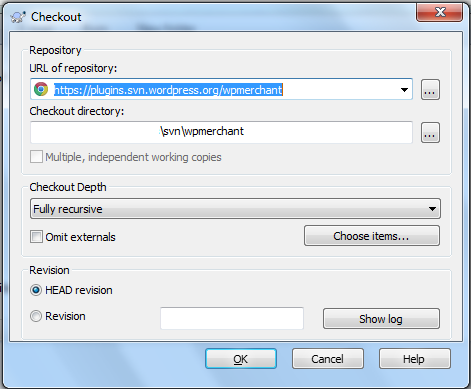Viewport: 473px width, 389px height.
Task: Open the Show log button
Action: 381,319
